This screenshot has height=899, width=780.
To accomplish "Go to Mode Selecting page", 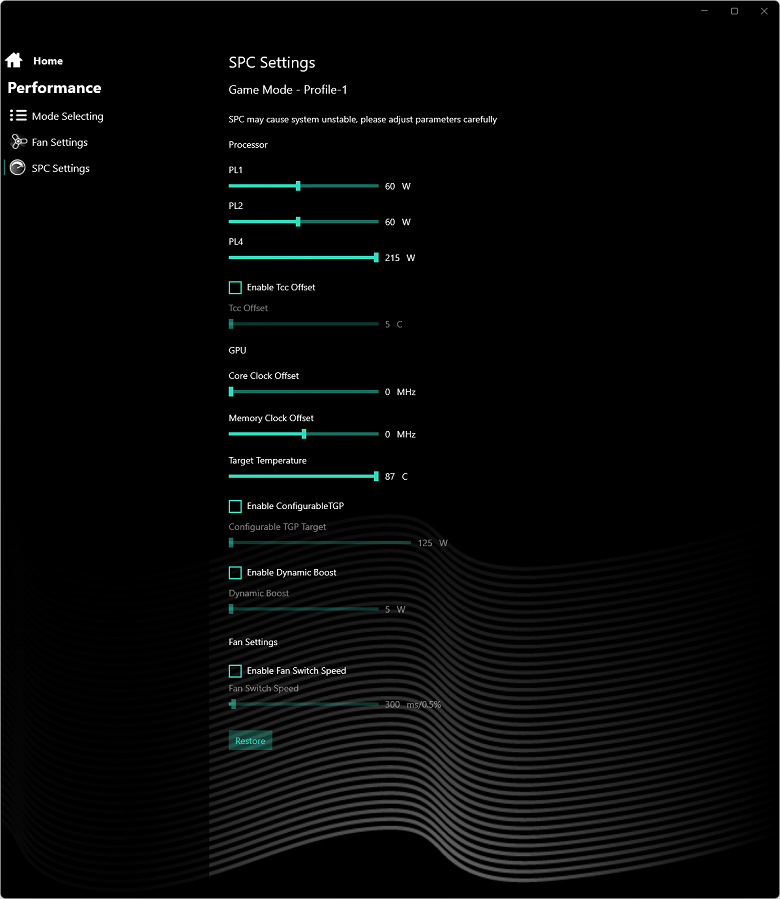I will (x=68, y=116).
